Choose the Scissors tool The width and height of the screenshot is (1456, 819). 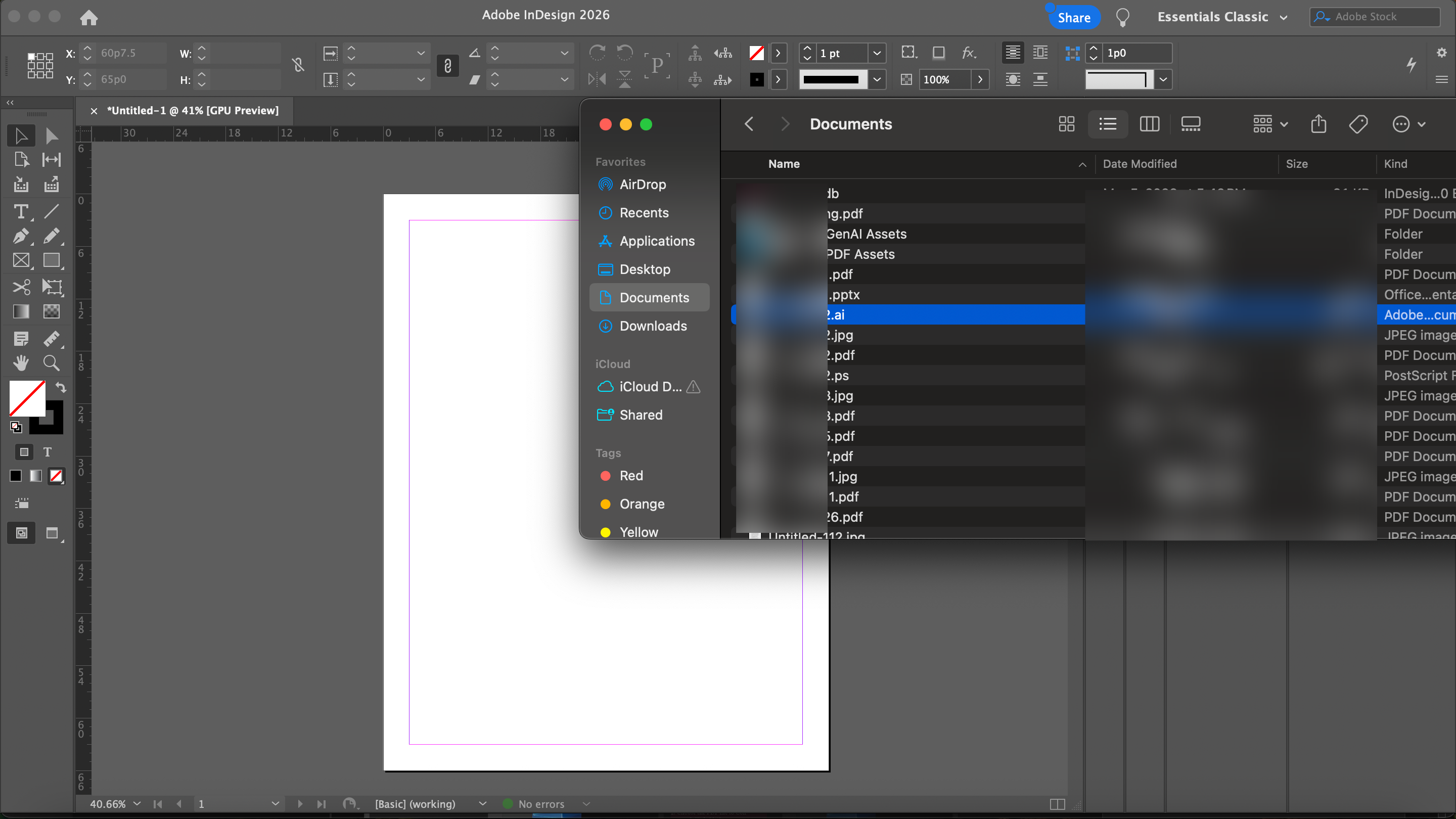click(21, 287)
